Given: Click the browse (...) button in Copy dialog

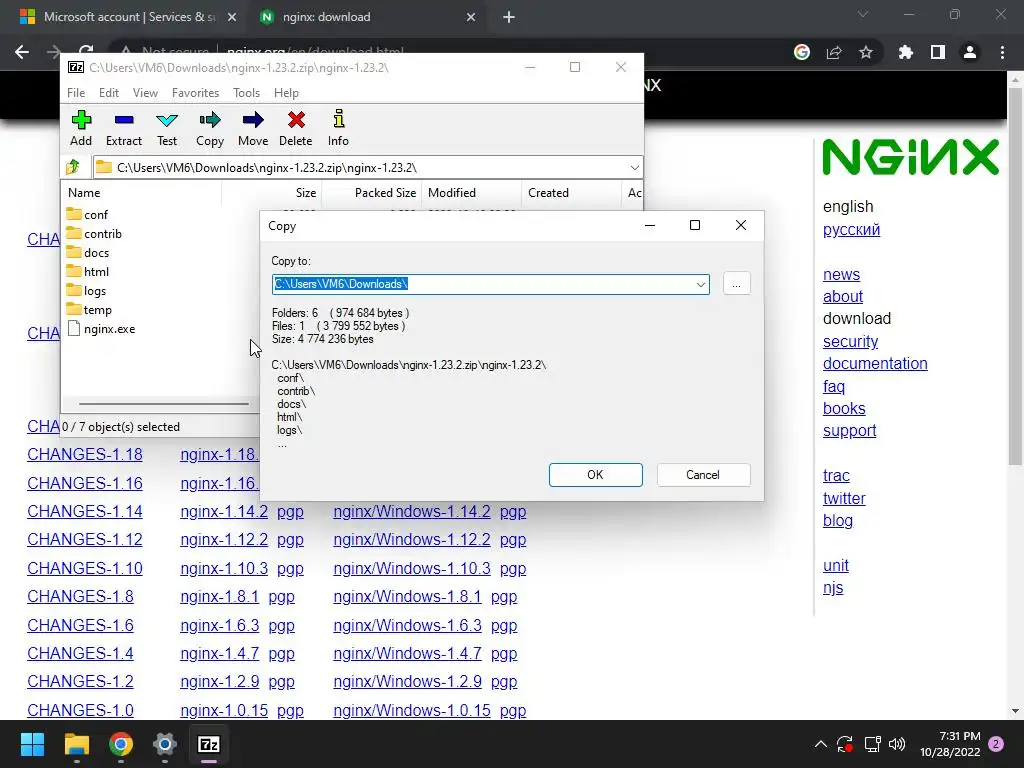Looking at the screenshot, I should 737,283.
